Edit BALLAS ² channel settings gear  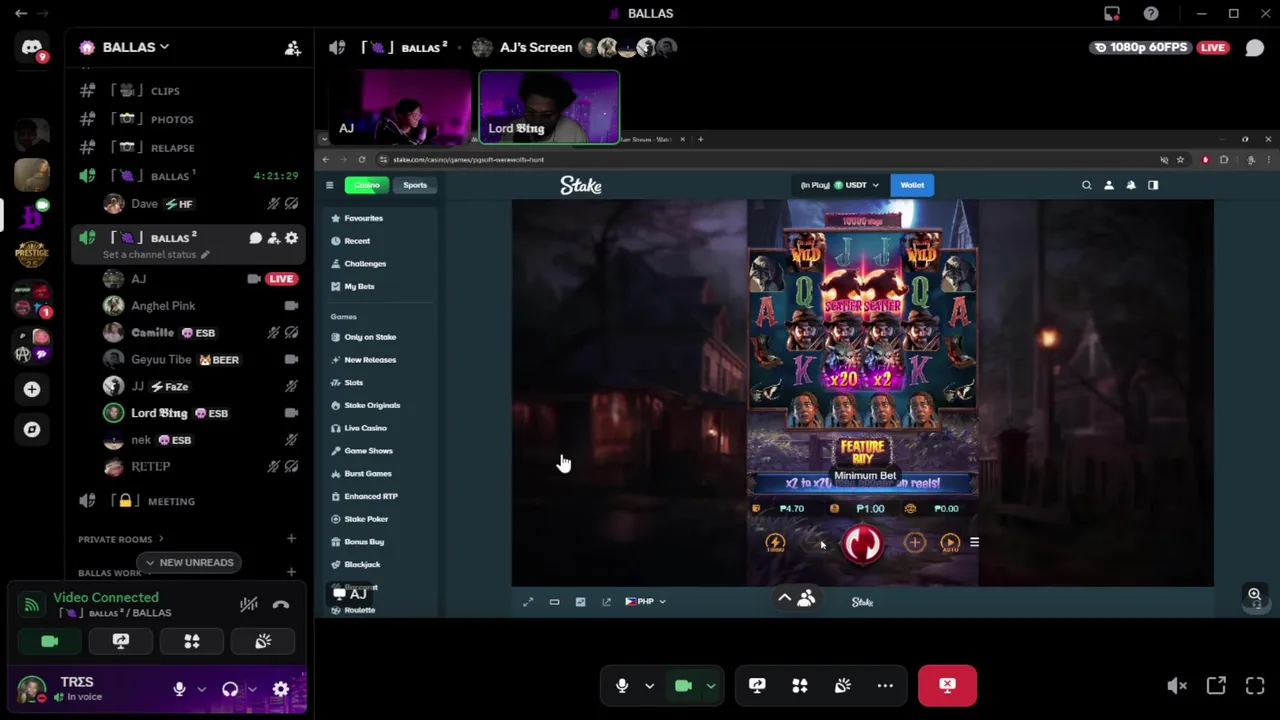(291, 238)
